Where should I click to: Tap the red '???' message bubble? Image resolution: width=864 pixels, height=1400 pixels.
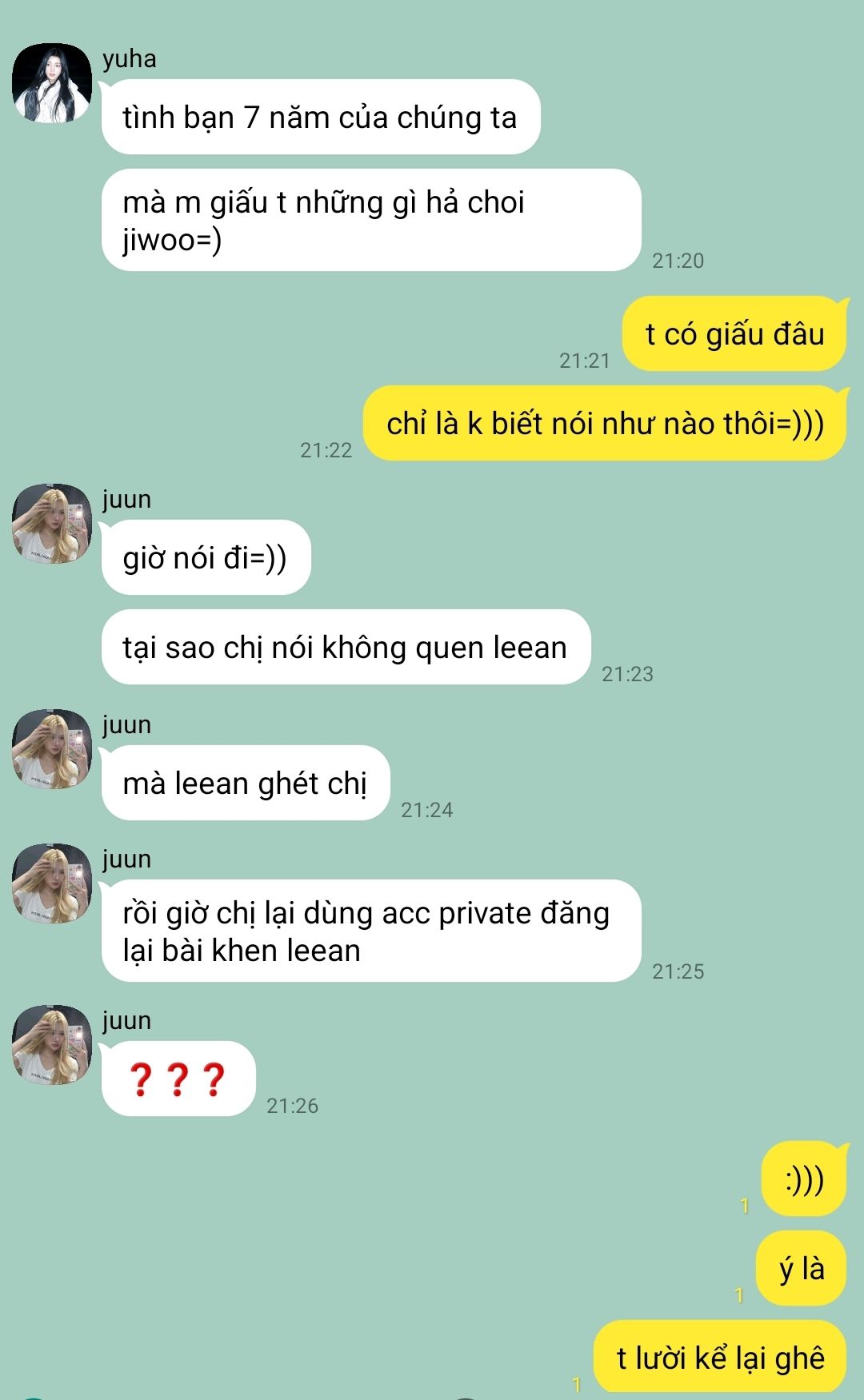178,1079
